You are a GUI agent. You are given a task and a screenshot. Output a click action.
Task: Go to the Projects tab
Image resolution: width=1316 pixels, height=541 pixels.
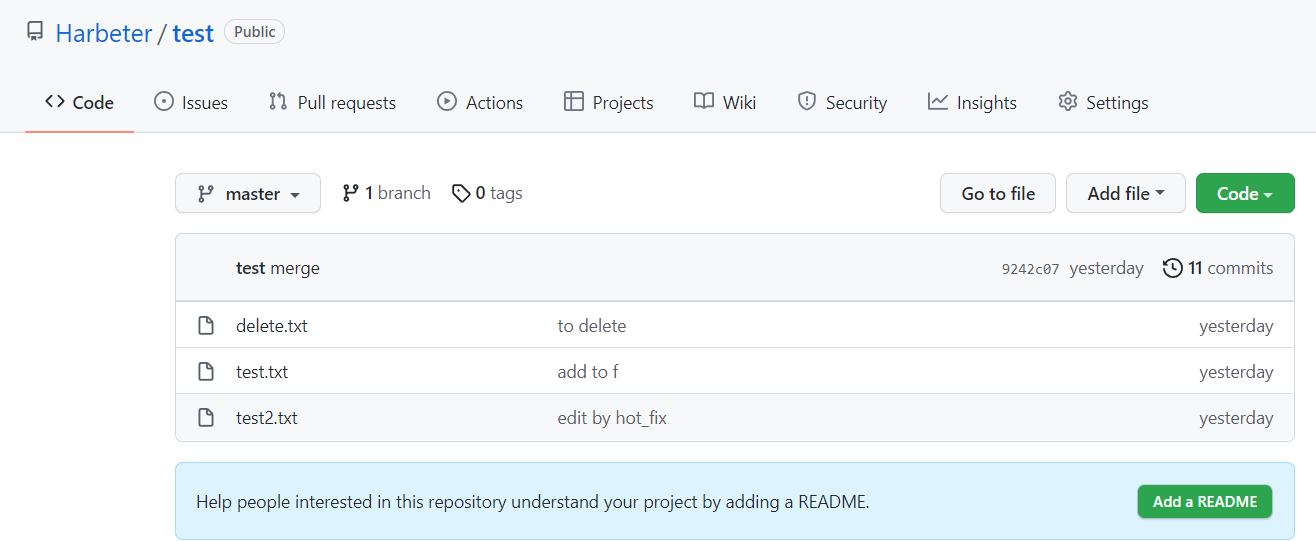[x=608, y=102]
